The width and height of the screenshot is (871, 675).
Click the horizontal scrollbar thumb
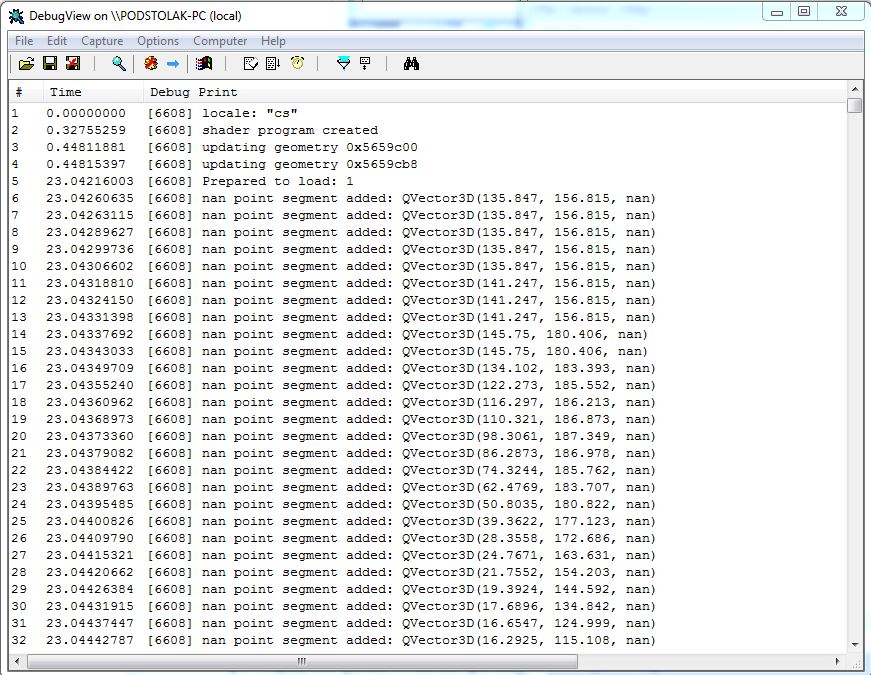pos(302,661)
